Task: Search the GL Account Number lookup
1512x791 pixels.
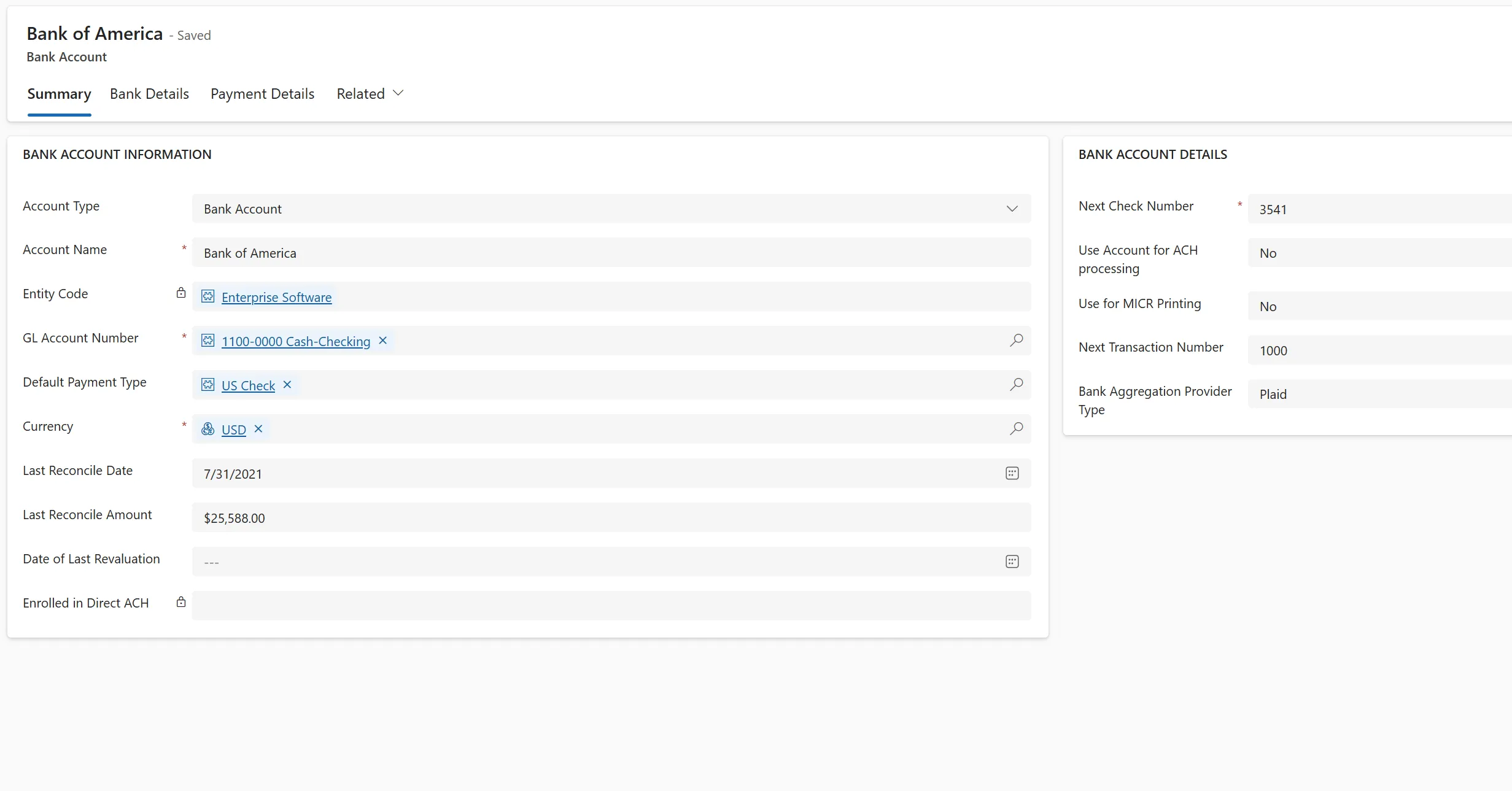Action: point(1016,341)
